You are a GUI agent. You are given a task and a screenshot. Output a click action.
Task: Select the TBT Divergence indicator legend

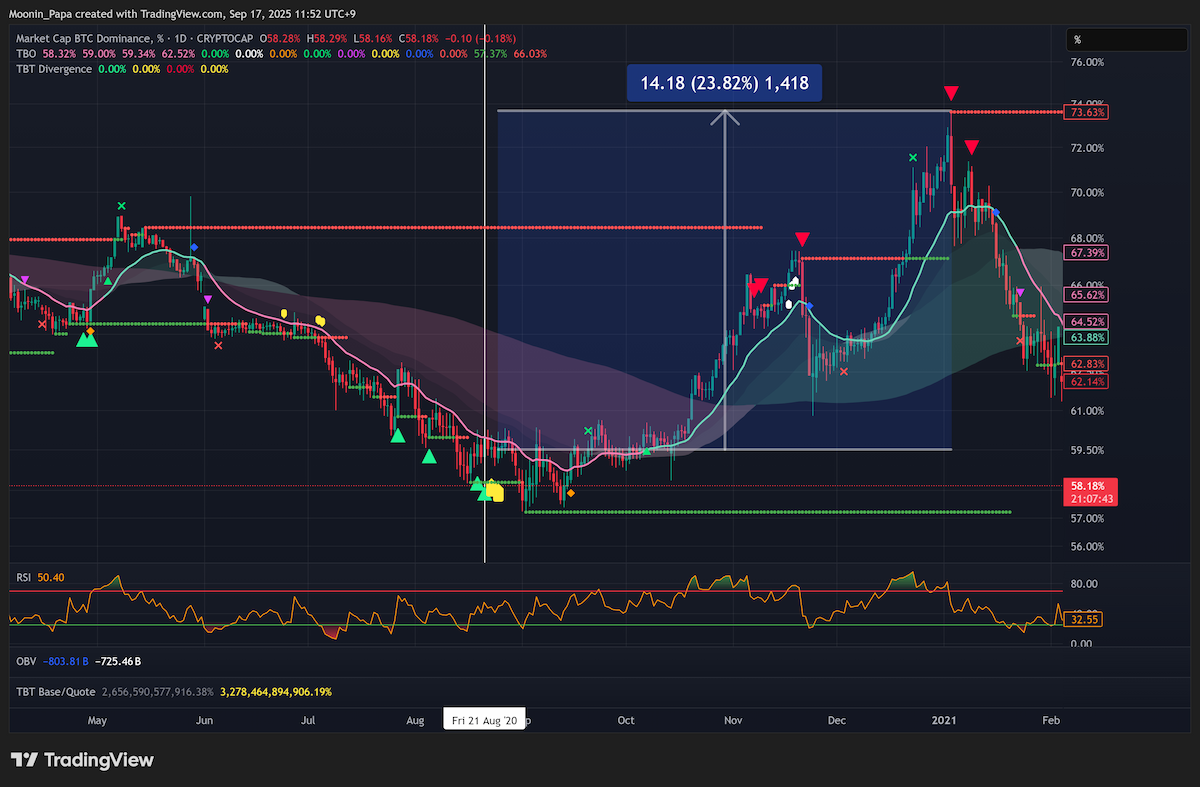tap(53, 69)
